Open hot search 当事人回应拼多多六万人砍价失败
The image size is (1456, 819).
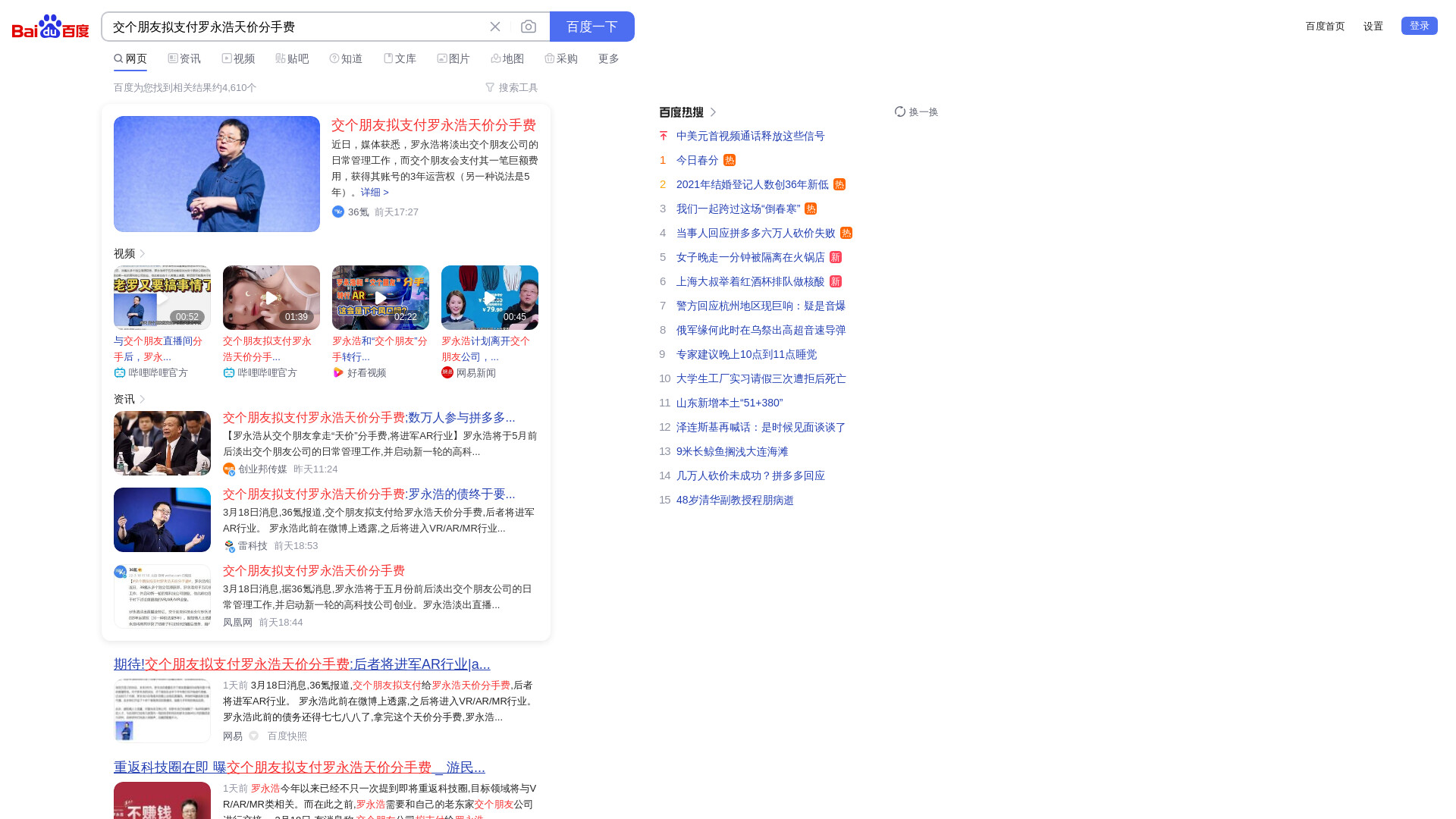coord(756,233)
